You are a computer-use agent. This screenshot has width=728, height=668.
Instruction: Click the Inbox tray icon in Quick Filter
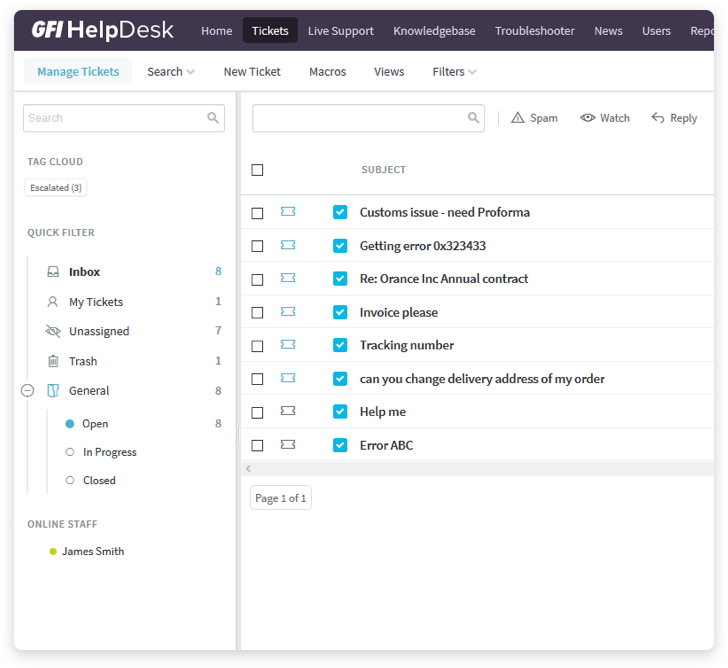tap(53, 272)
